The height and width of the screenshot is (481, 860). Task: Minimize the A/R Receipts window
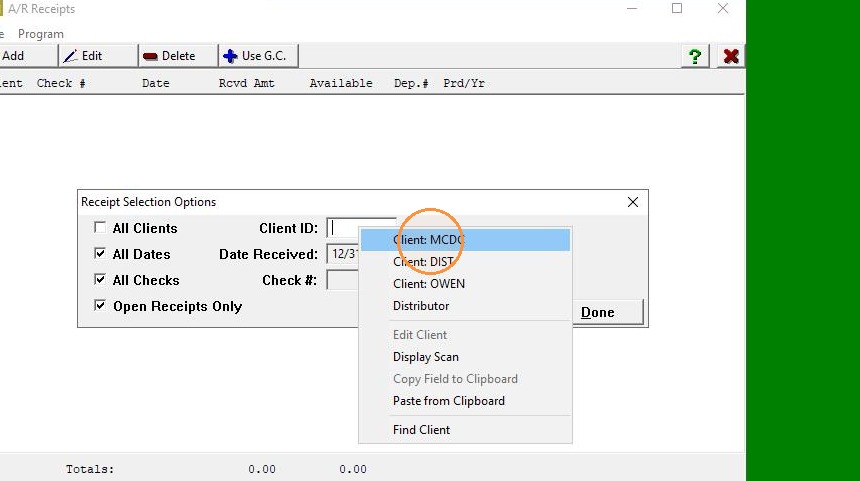632,8
